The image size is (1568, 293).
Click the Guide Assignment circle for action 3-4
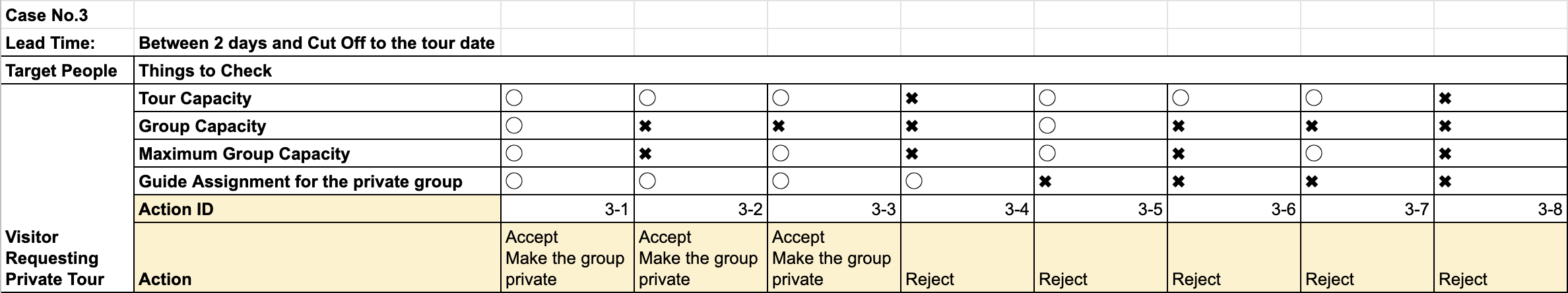pyautogui.click(x=914, y=181)
